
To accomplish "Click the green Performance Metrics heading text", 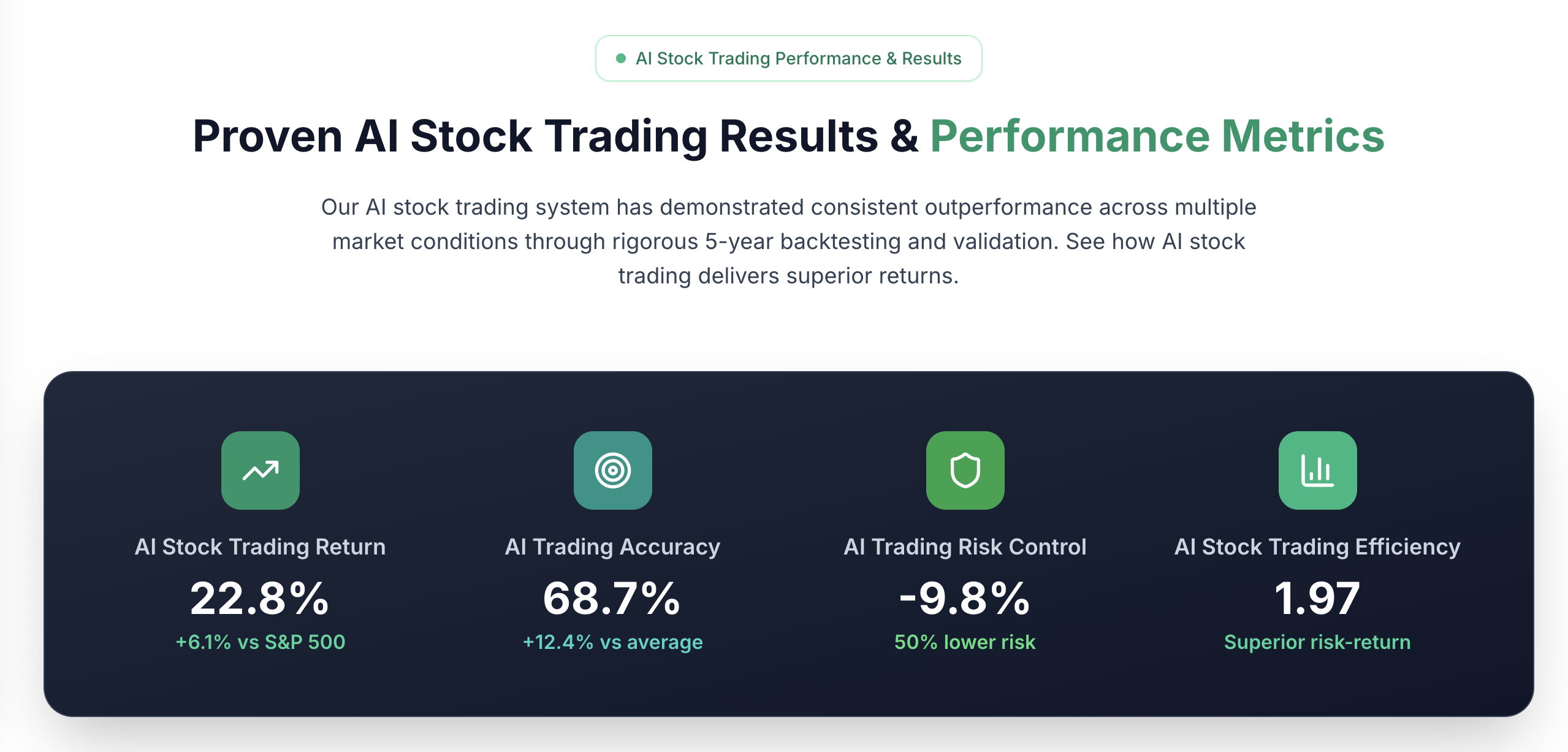I will coord(1157,136).
